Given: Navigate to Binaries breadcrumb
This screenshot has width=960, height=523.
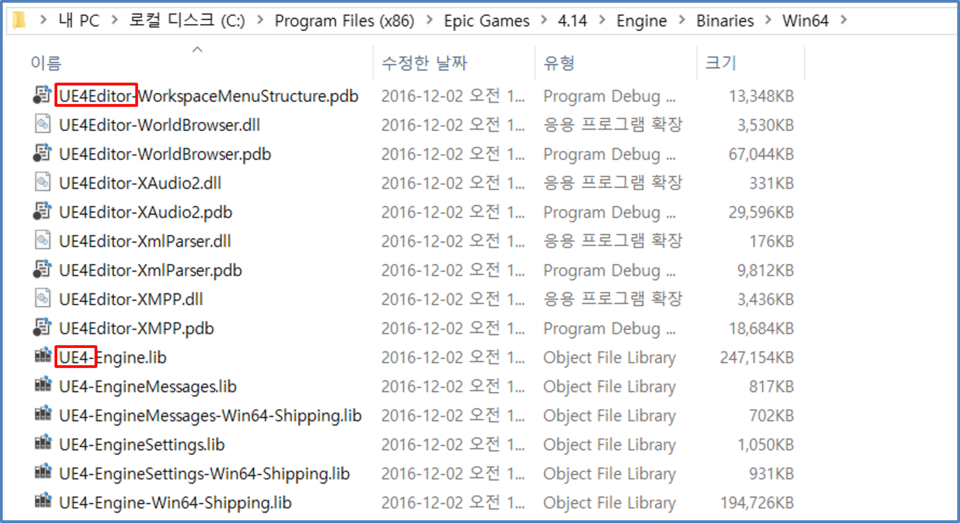Looking at the screenshot, I should tap(725, 21).
